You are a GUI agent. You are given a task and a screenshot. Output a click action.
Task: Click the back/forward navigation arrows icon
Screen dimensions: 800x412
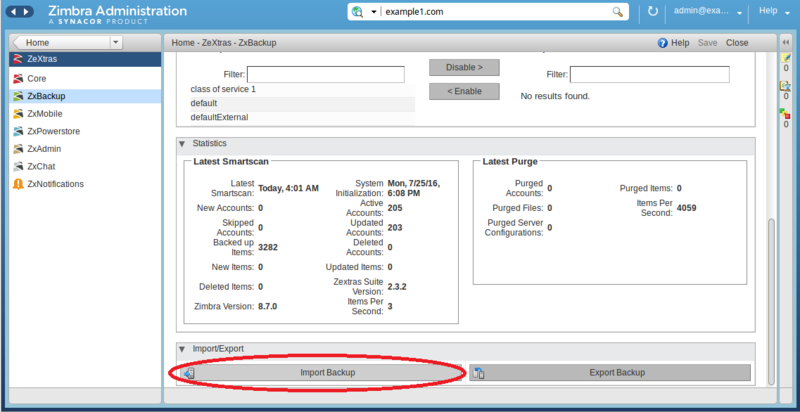[x=20, y=12]
